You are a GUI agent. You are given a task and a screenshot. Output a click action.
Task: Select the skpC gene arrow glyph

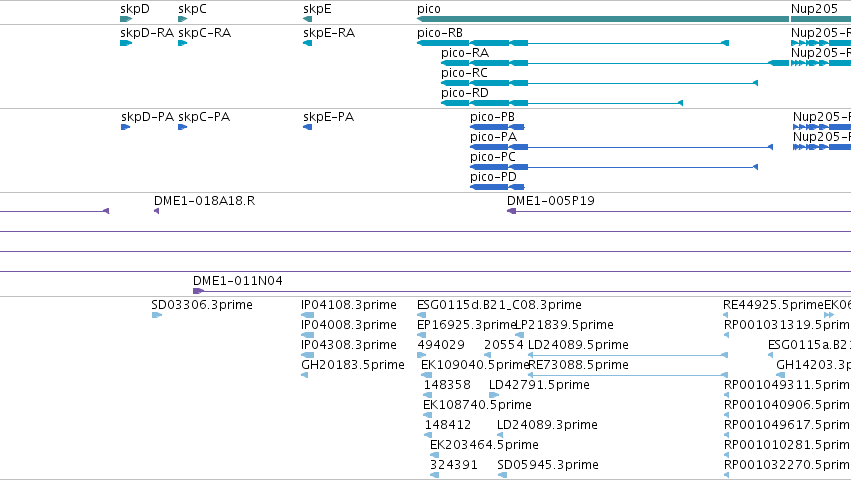tap(182, 19)
